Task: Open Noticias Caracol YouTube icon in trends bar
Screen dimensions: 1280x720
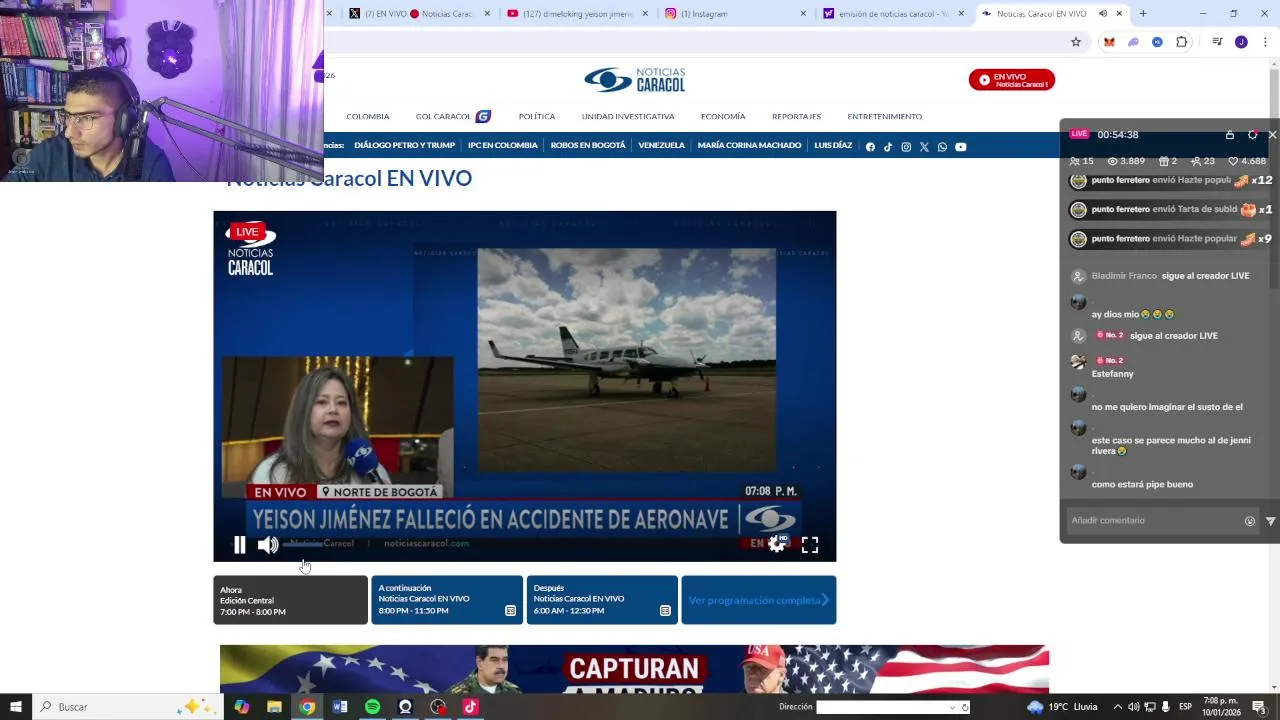Action: tap(960, 147)
